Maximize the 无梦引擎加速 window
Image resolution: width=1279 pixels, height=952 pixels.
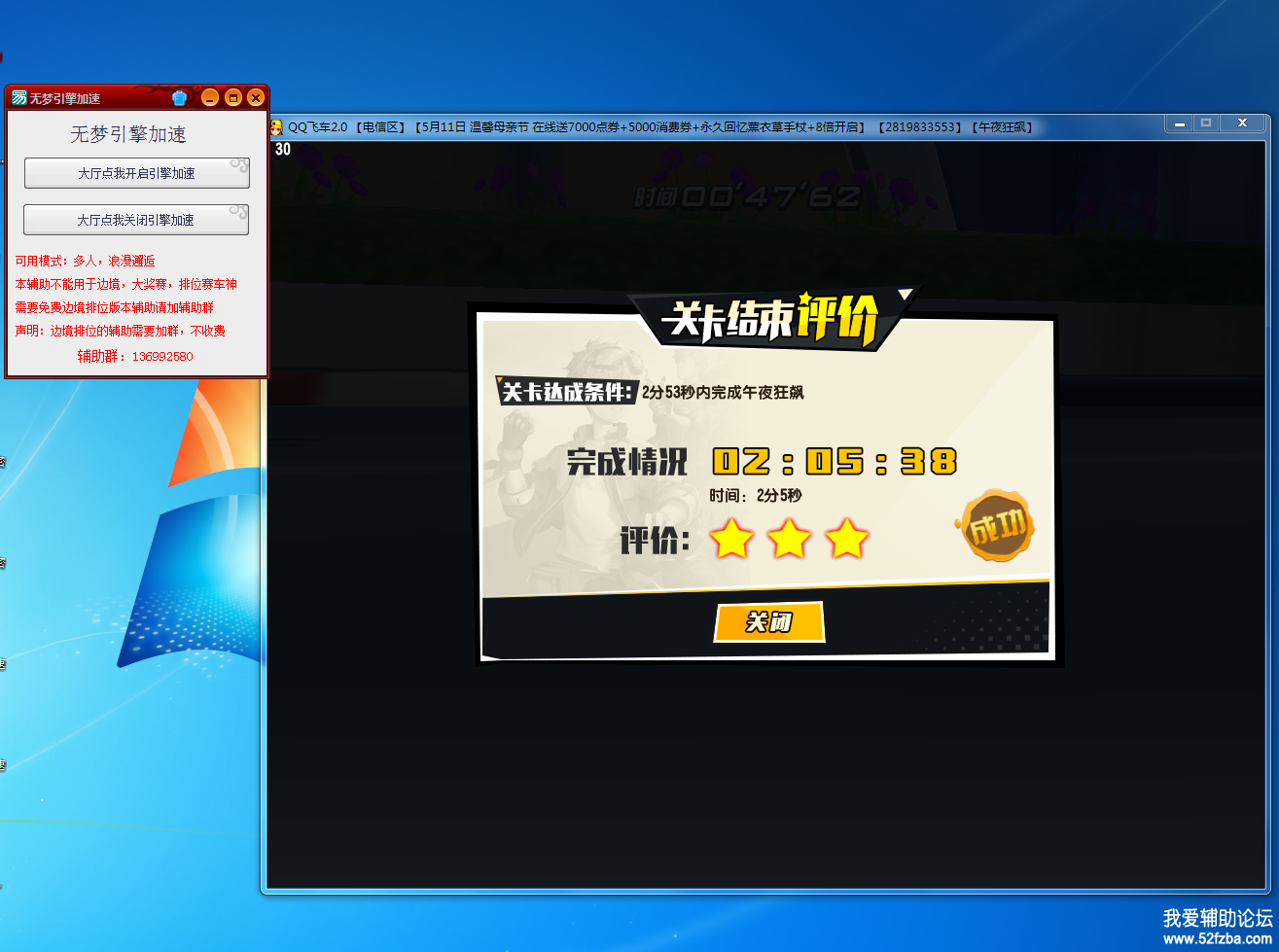coord(232,97)
